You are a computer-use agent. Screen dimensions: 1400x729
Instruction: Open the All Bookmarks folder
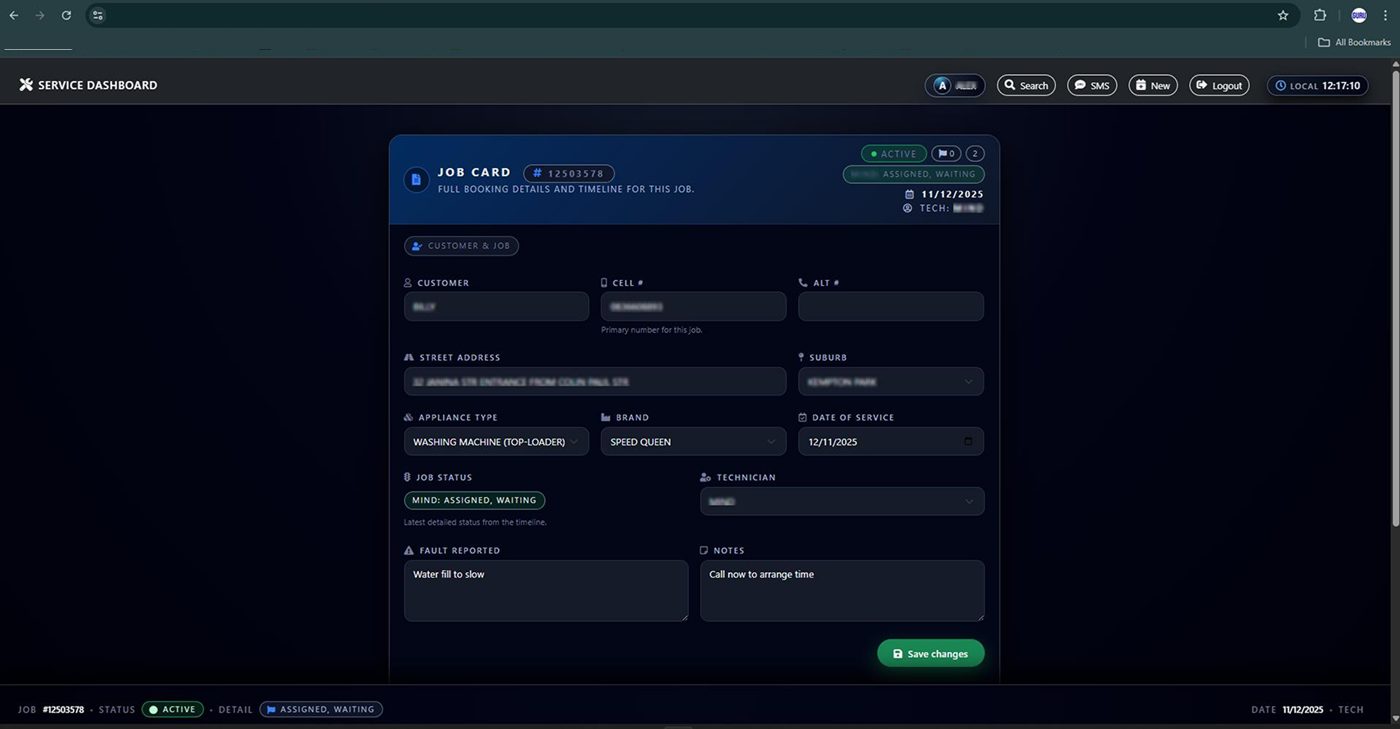[1354, 42]
